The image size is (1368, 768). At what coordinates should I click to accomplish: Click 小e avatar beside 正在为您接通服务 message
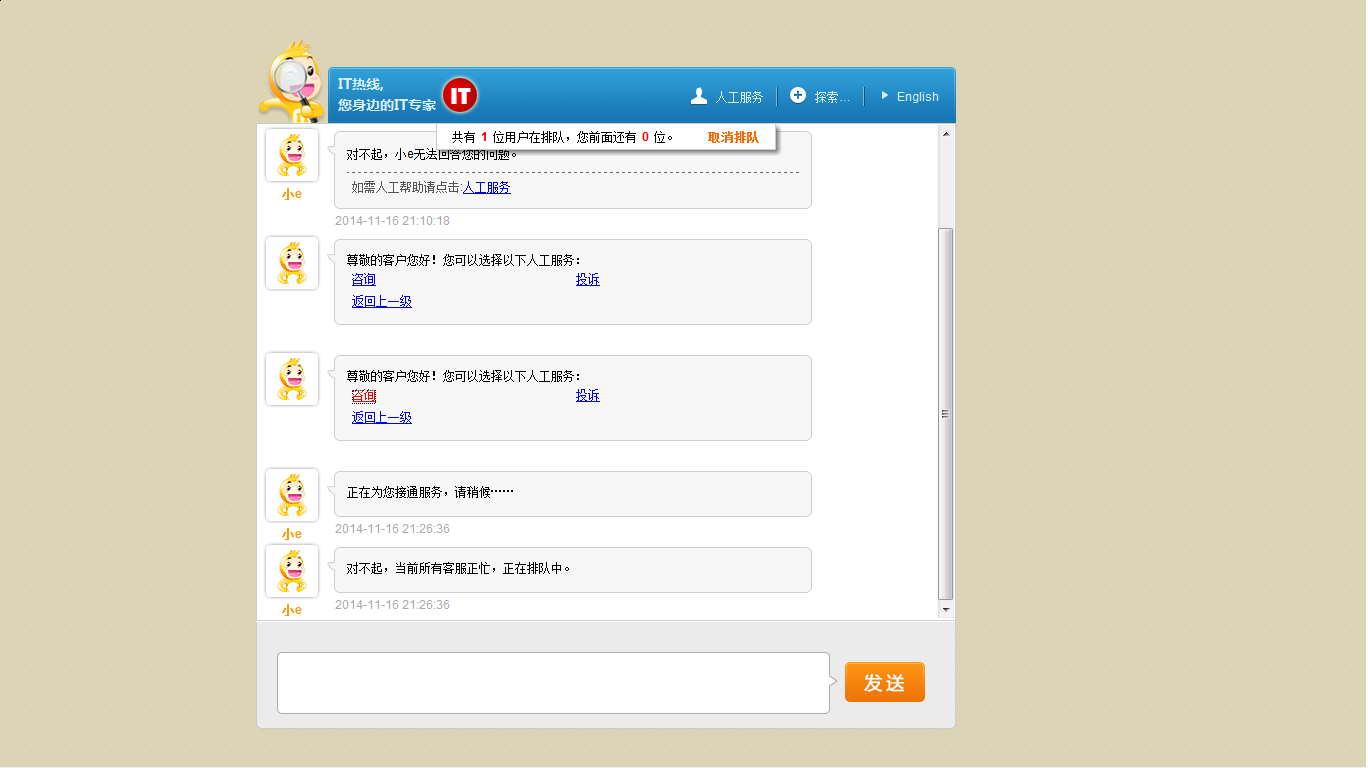pyautogui.click(x=292, y=495)
